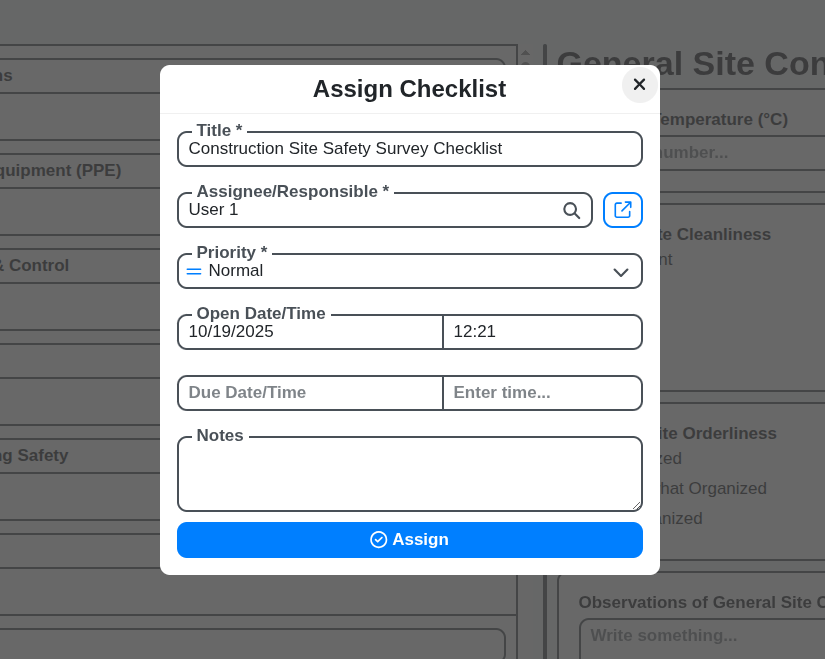The width and height of the screenshot is (825, 659).
Task: Click the Write something observations box
Action: 700,636
